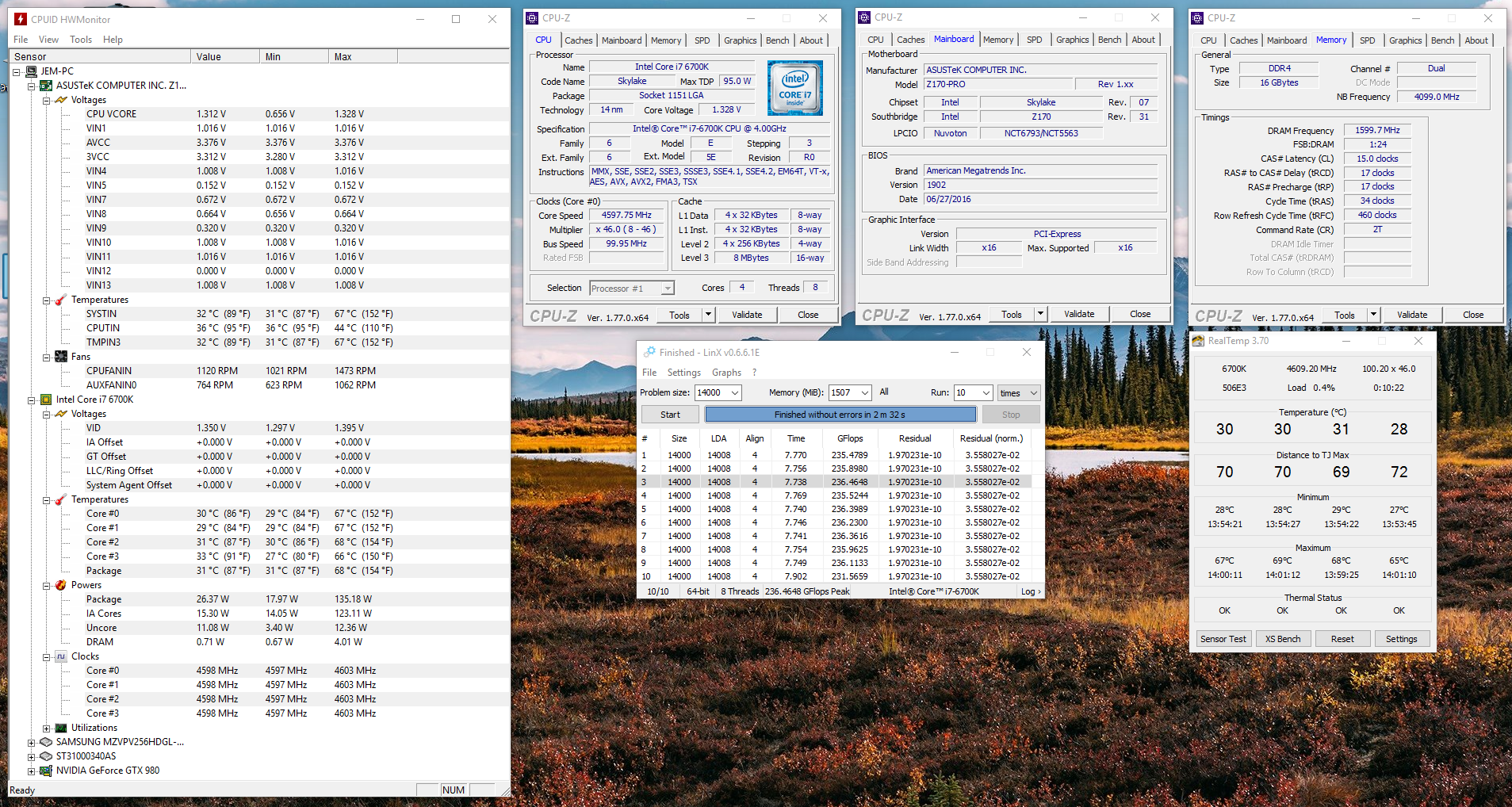Screen dimensions: 1512x807
Task: Click the Start button in LinX
Action: pyautogui.click(x=670, y=415)
